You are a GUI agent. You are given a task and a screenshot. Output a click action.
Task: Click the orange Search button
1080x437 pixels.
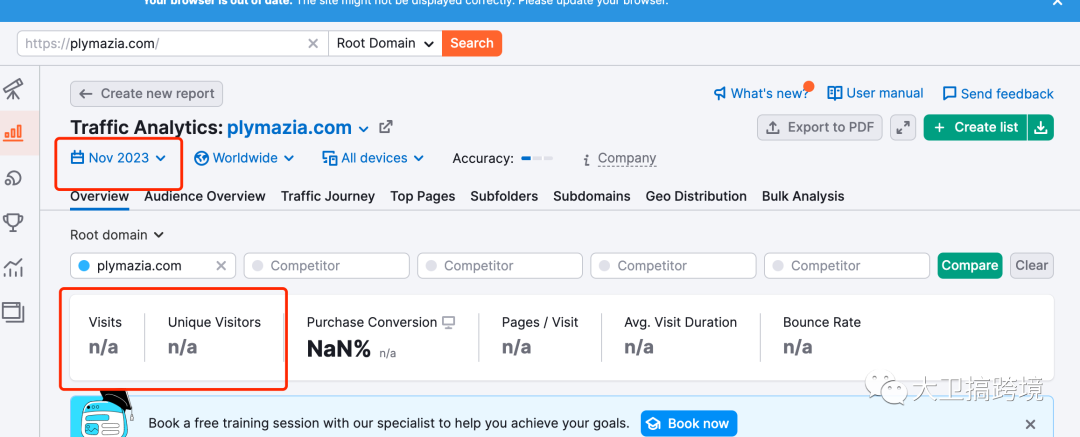click(472, 43)
